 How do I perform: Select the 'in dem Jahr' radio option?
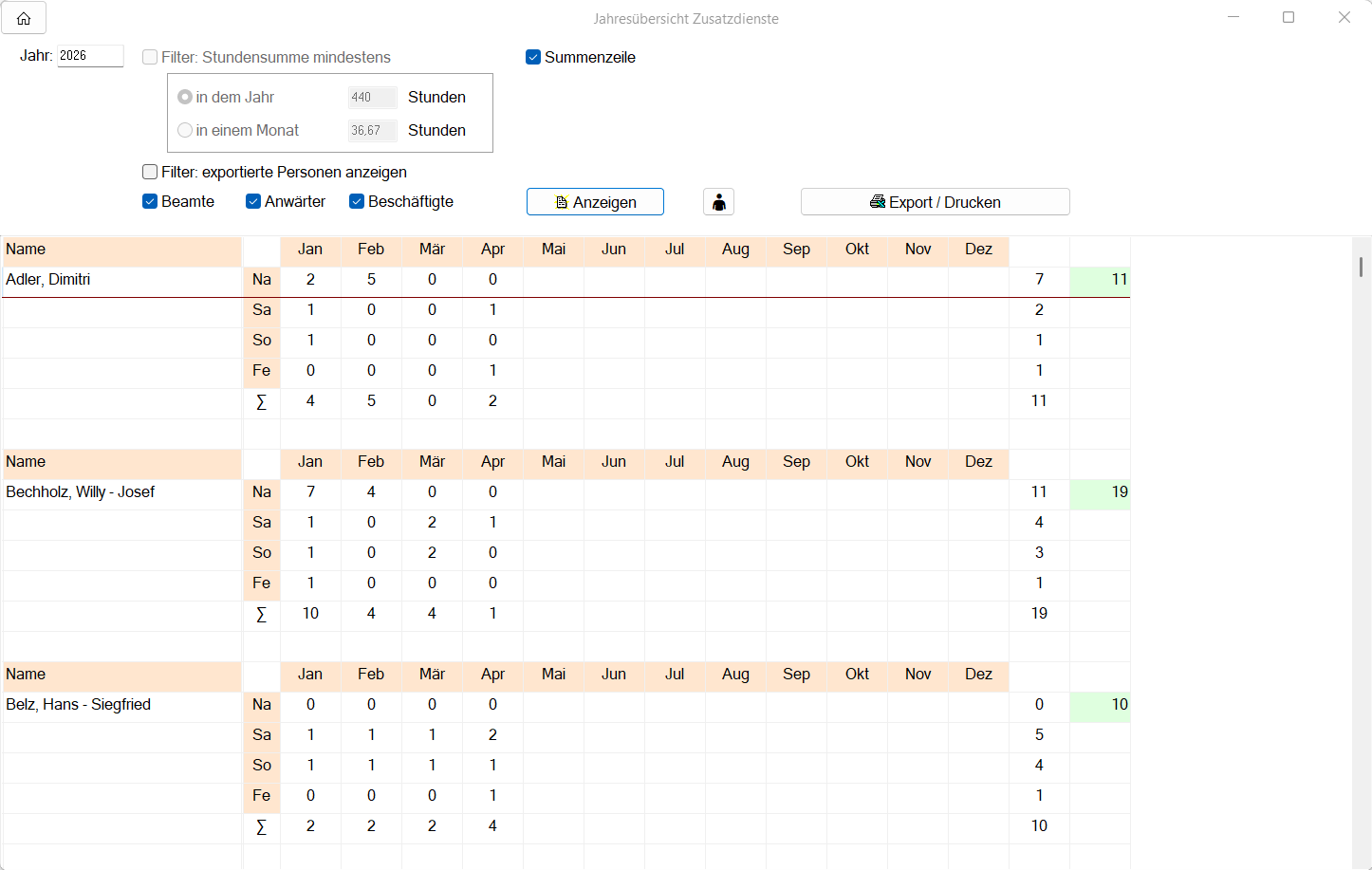click(x=185, y=97)
